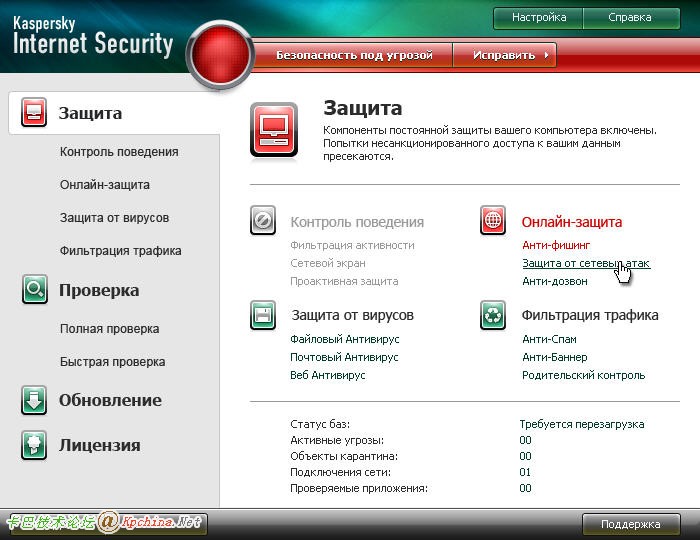
Task: Click the Активные угрозы: label
Action: point(337,440)
